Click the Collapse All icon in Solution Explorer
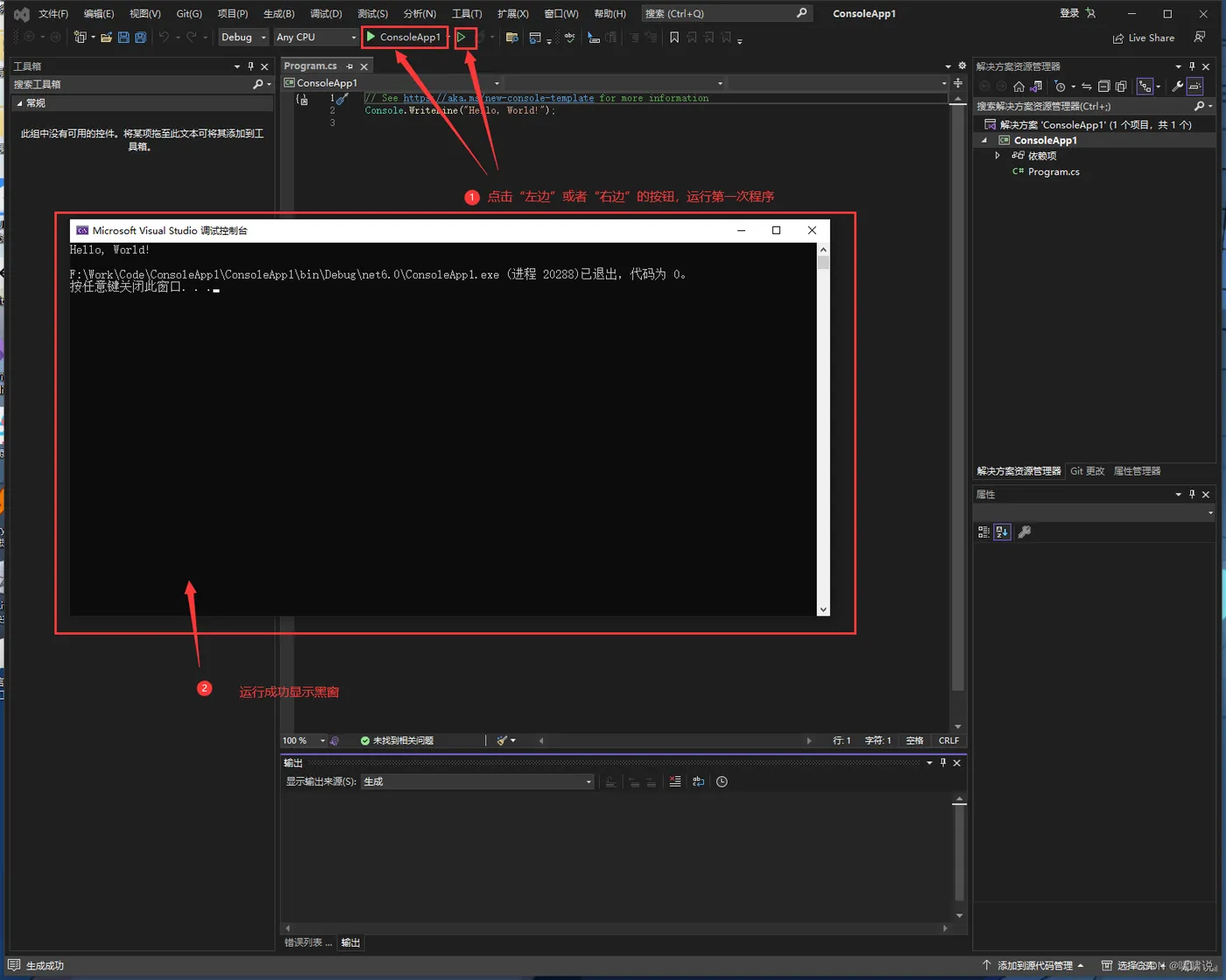Viewport: 1226px width, 980px height. (1103, 87)
